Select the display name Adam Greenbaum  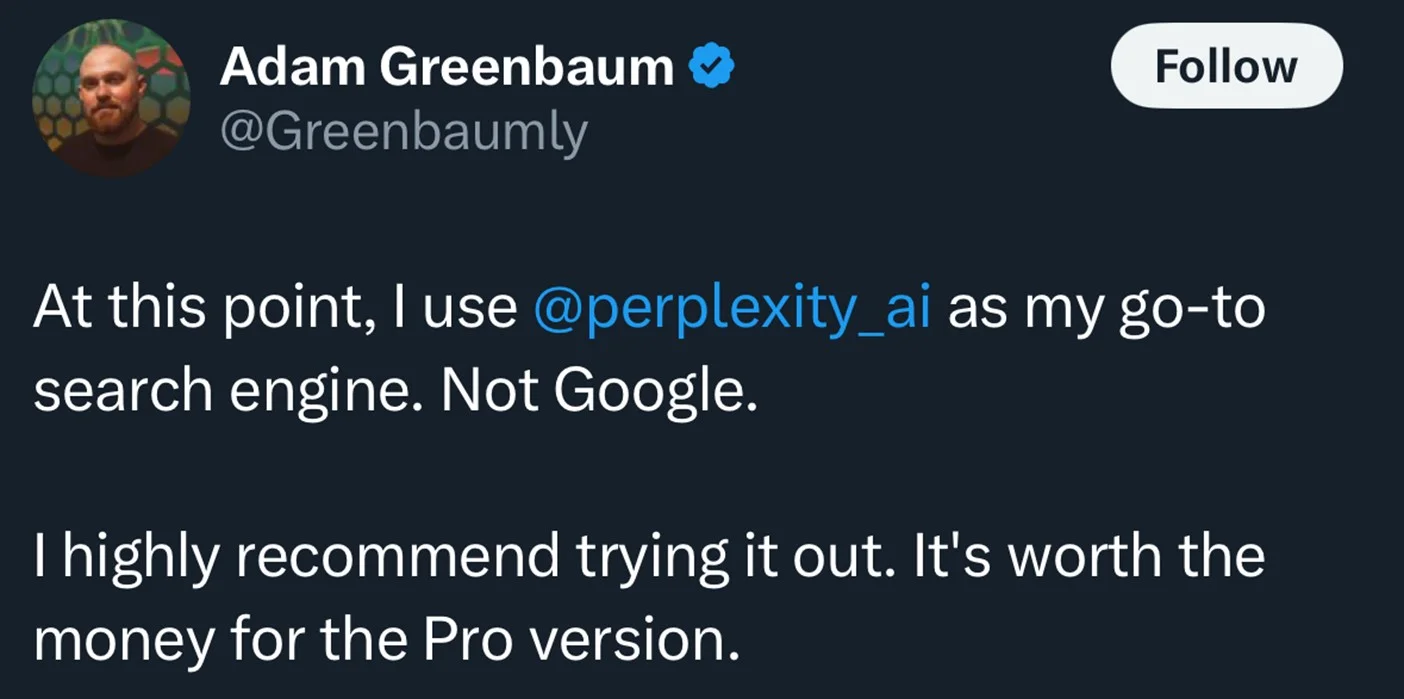(x=448, y=65)
